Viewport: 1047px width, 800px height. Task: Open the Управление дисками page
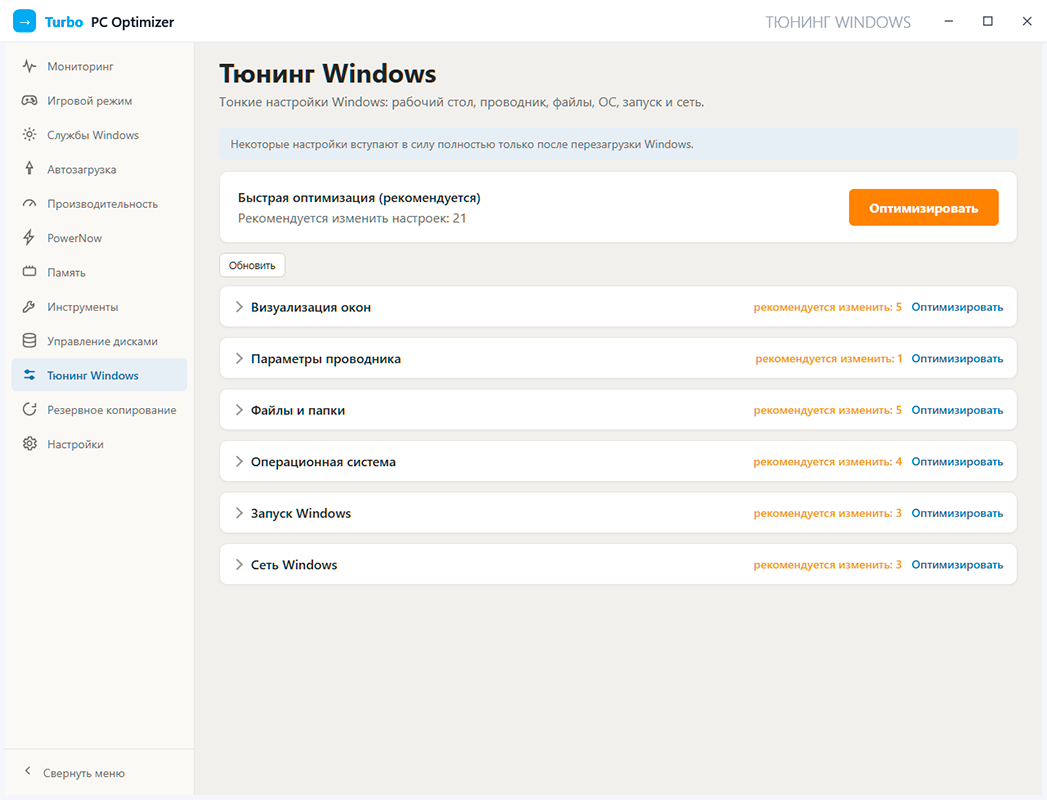[x=99, y=341]
